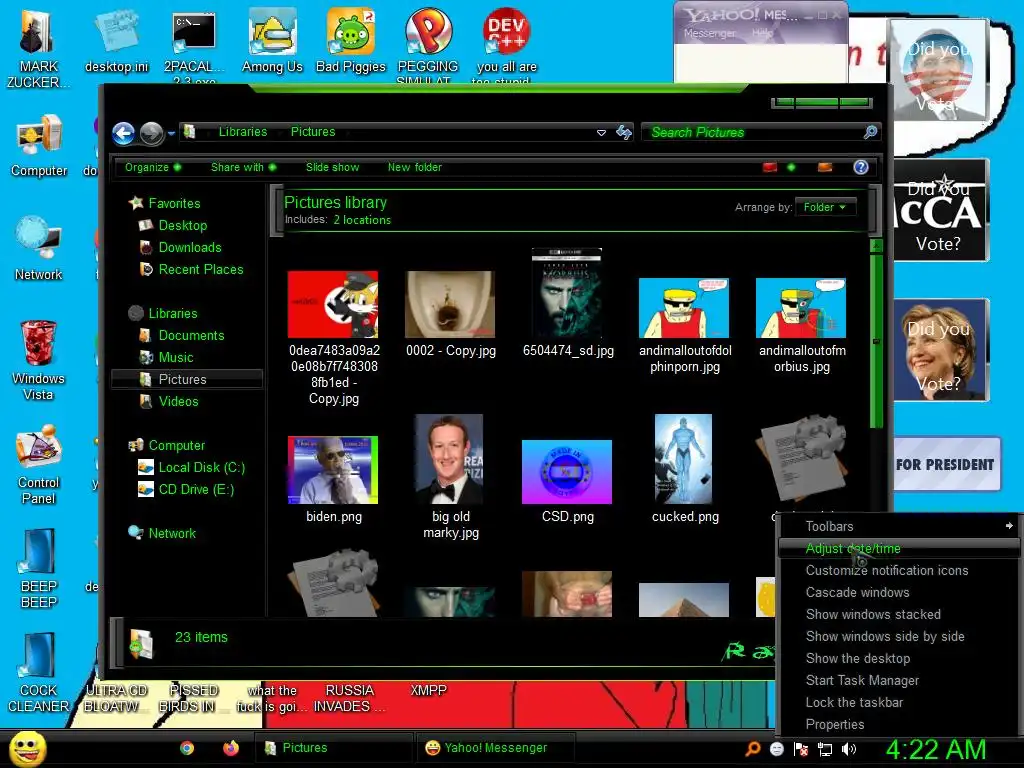Switch to Yahoo! Messenger taskbar button

[x=495, y=748]
